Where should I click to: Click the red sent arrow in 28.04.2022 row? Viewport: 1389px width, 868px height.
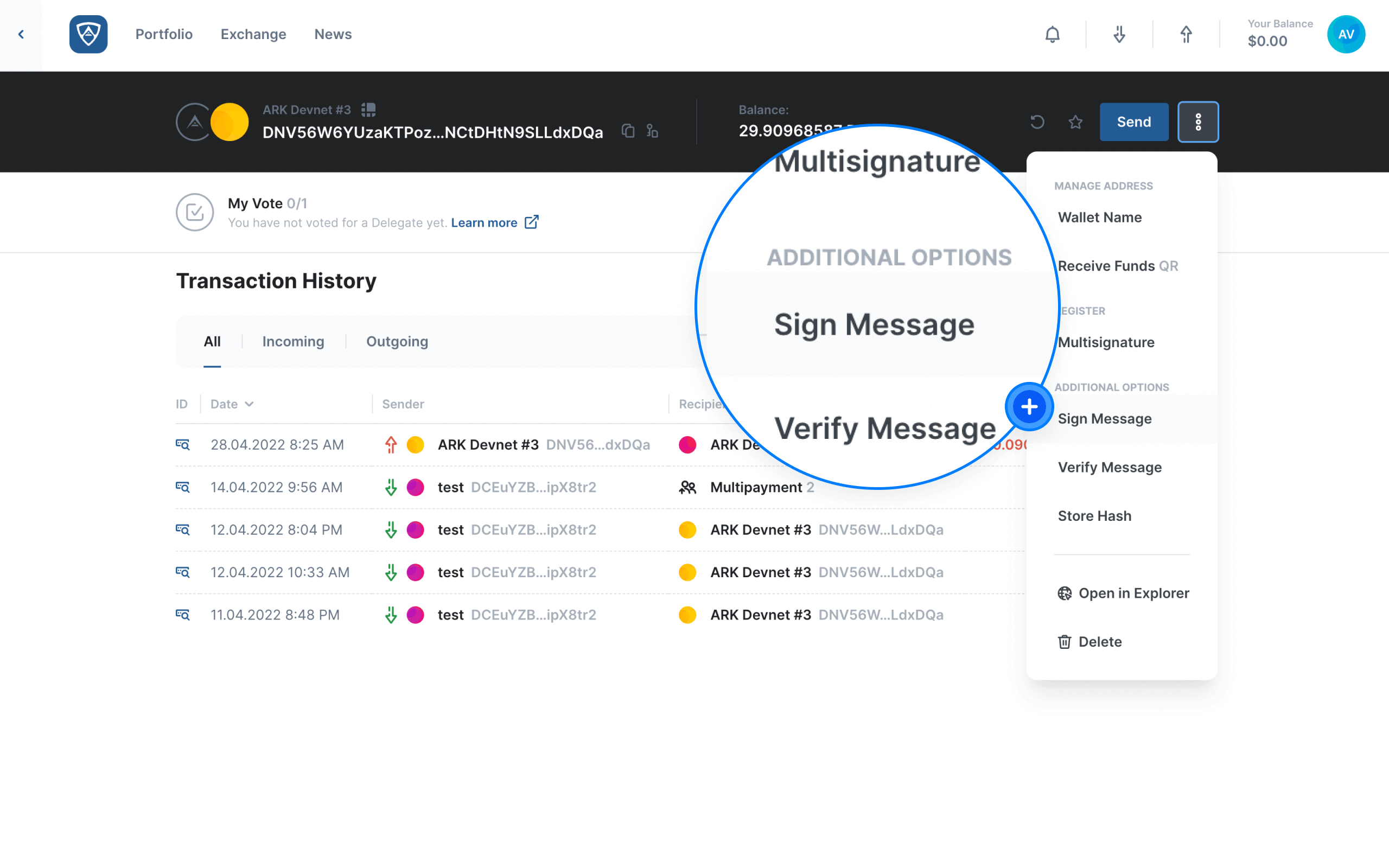point(391,444)
